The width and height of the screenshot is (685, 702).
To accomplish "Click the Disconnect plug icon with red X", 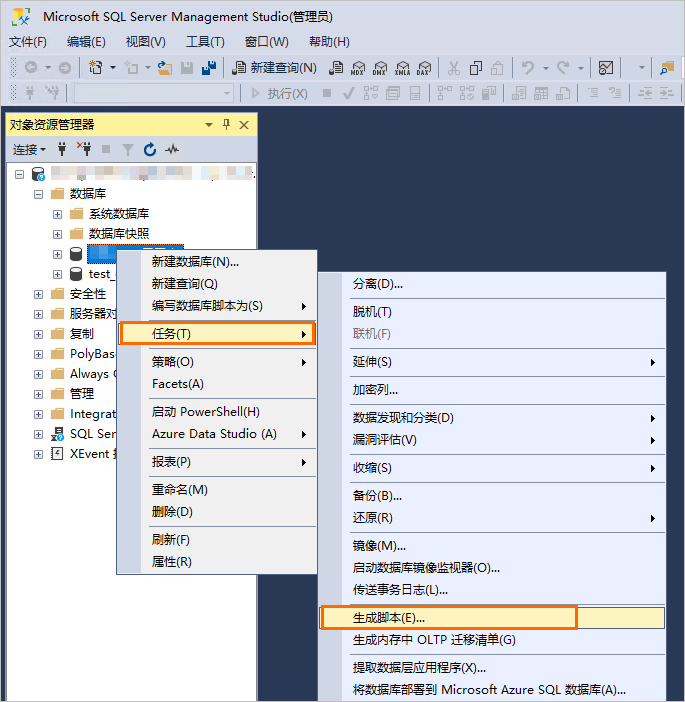I will click(84, 149).
